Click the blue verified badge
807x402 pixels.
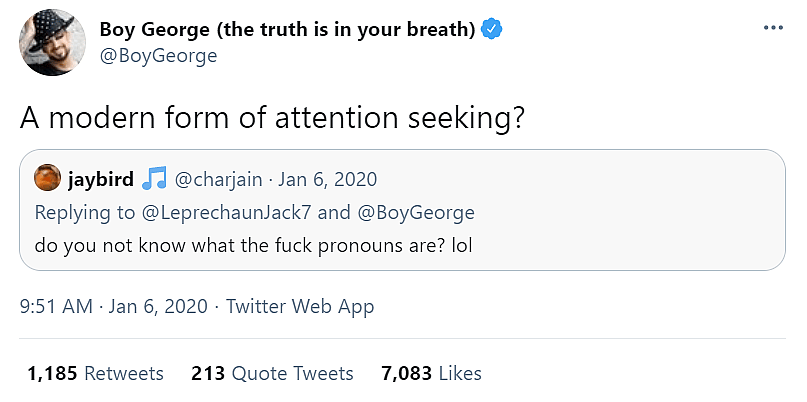point(492,29)
